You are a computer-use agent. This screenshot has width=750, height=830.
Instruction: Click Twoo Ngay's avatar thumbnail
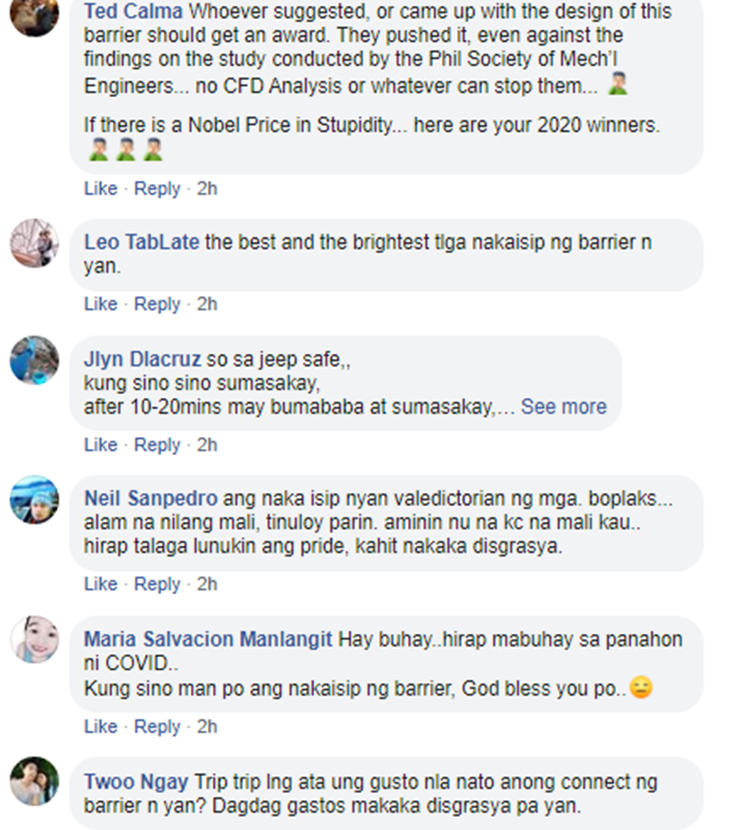pos(34,781)
